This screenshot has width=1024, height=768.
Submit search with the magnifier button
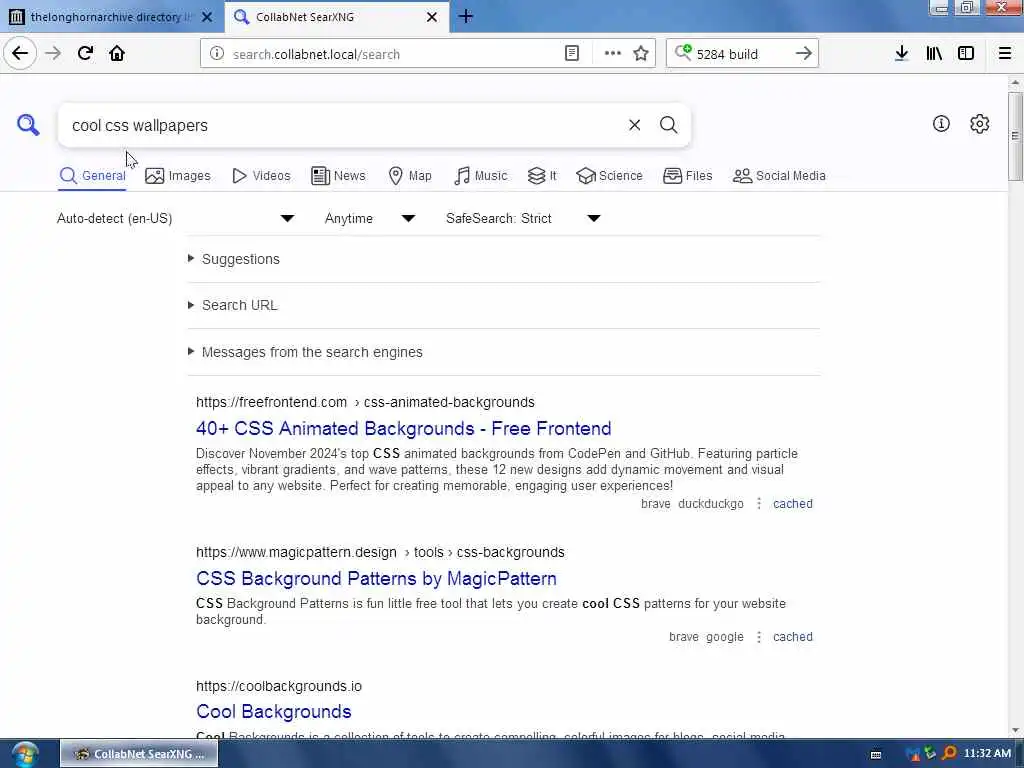(x=668, y=125)
